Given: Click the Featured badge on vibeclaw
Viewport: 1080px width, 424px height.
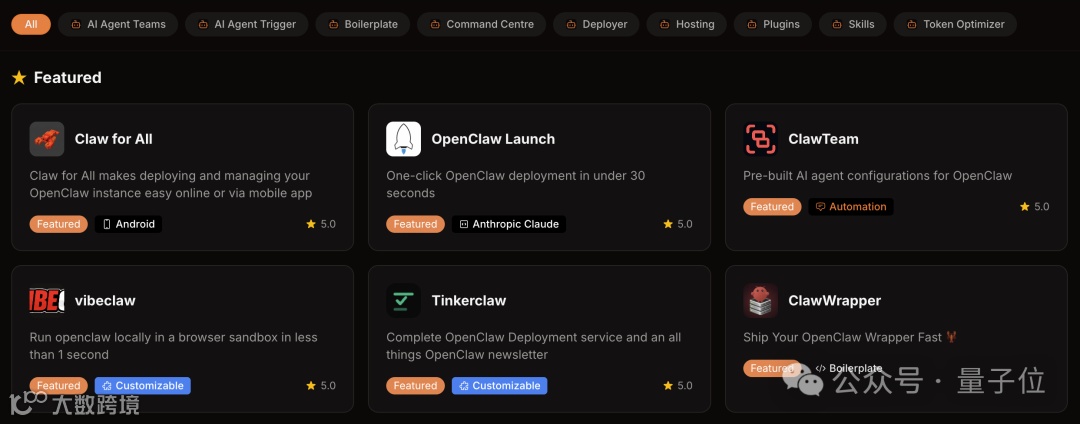Looking at the screenshot, I should point(59,385).
